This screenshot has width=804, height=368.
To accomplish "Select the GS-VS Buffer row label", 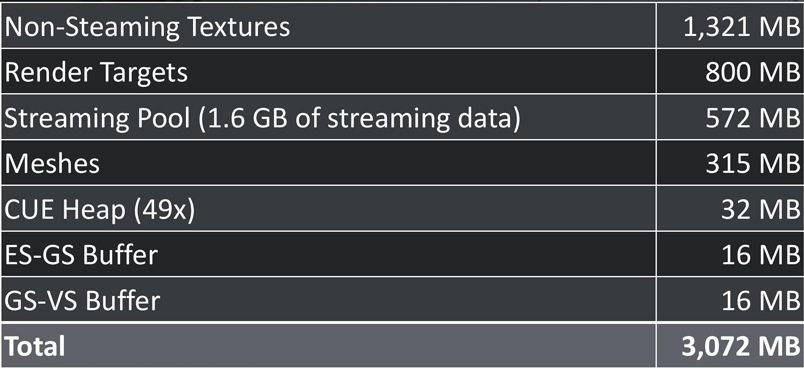I will point(82,301).
